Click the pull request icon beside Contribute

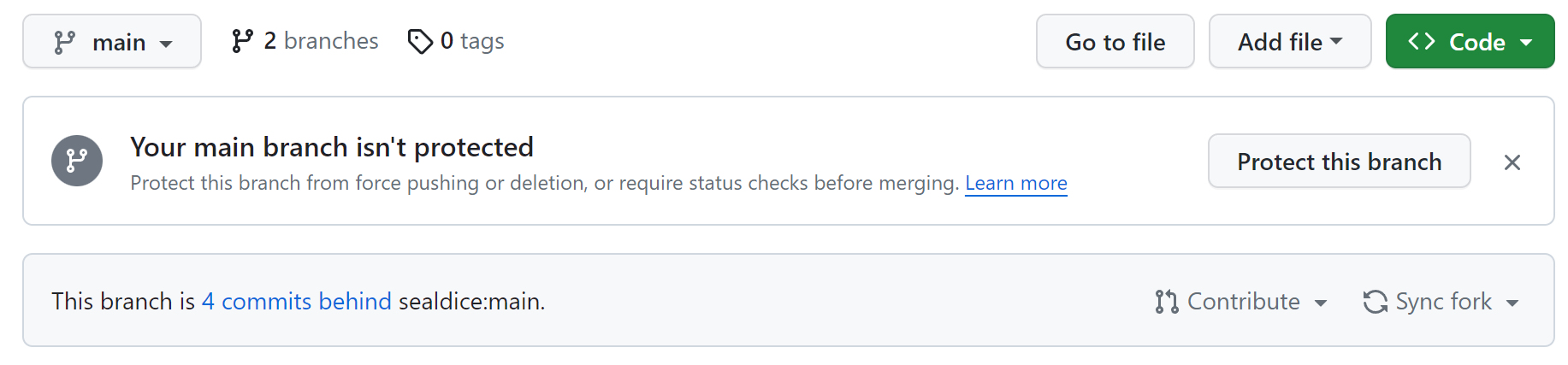(1166, 302)
